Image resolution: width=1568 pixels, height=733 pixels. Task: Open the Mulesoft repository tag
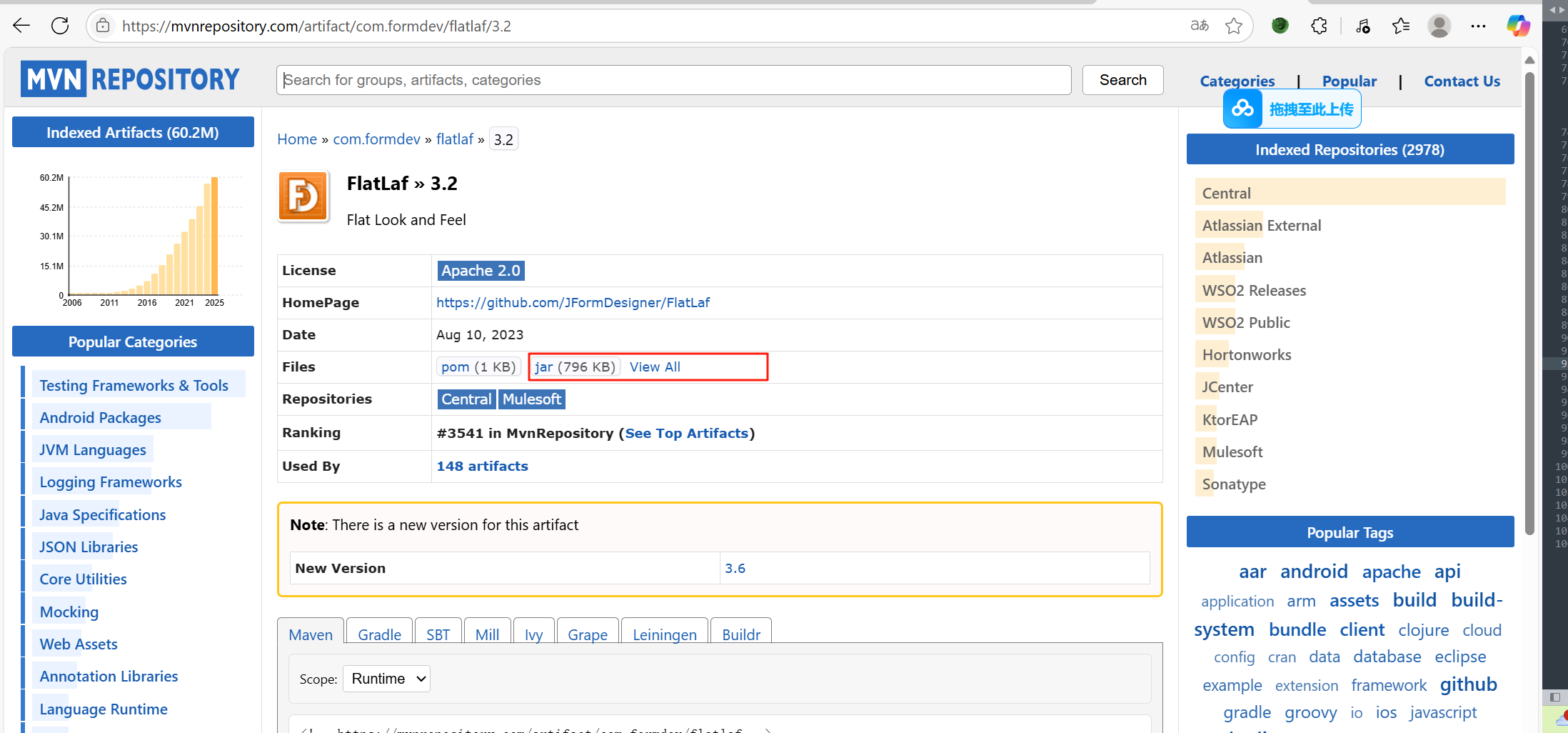532,399
